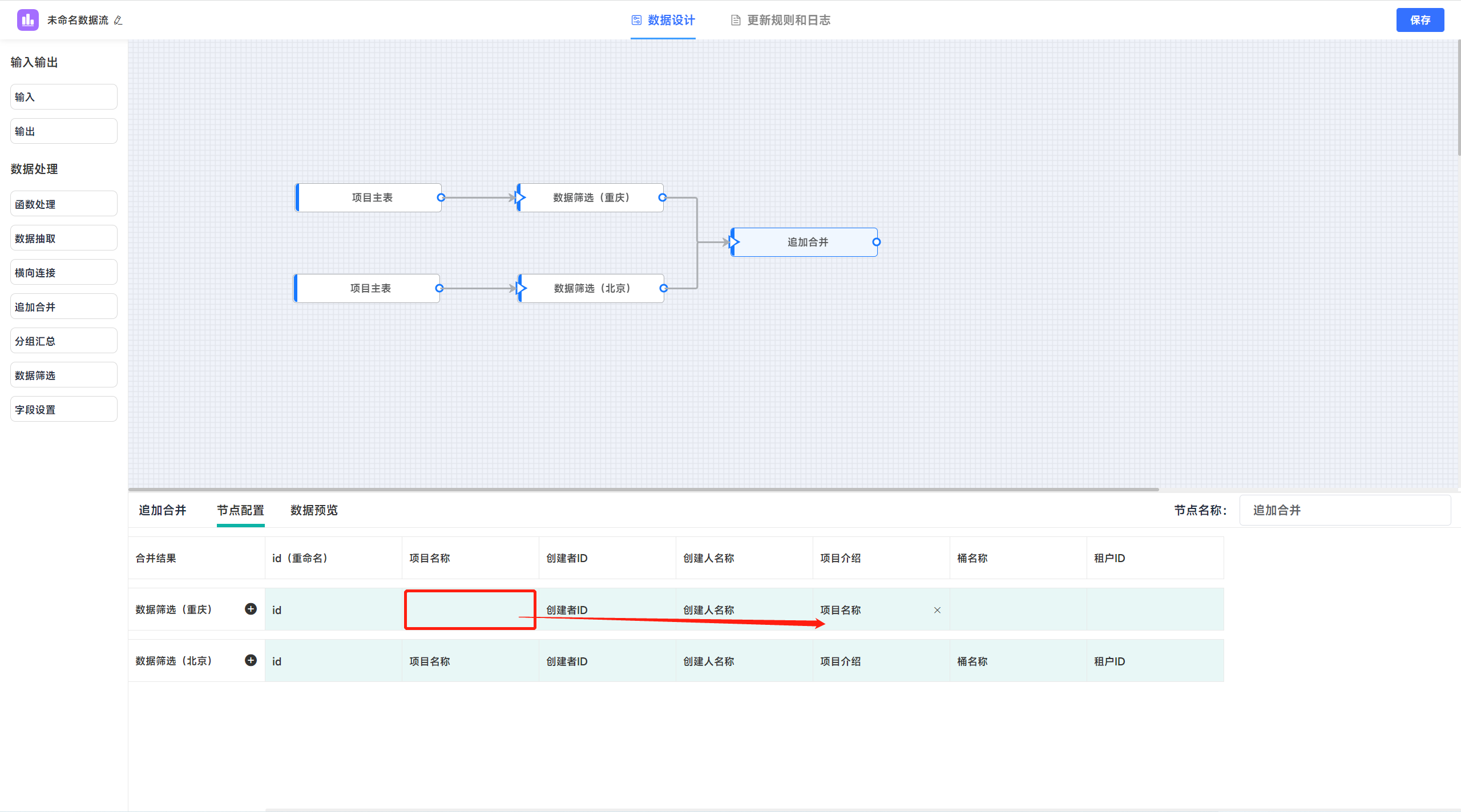Click the id cell in the 北京 row

pyautogui.click(x=333, y=661)
